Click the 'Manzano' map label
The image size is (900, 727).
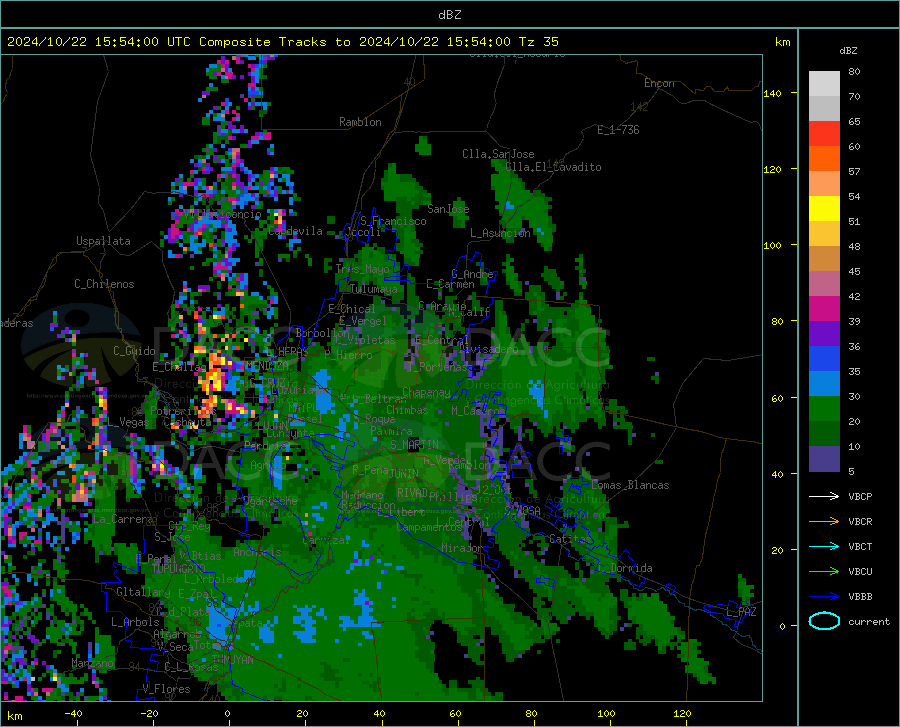[x=92, y=663]
